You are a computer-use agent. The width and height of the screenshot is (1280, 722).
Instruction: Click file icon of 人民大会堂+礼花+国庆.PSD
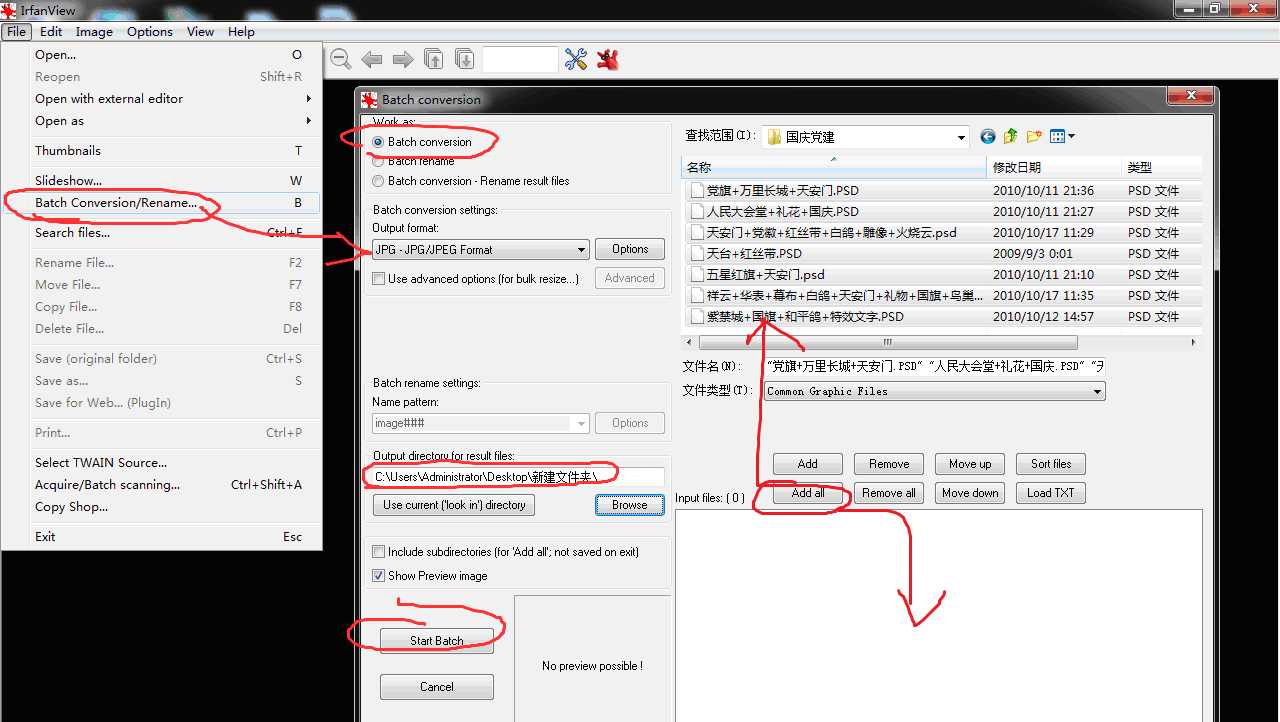[x=697, y=211]
